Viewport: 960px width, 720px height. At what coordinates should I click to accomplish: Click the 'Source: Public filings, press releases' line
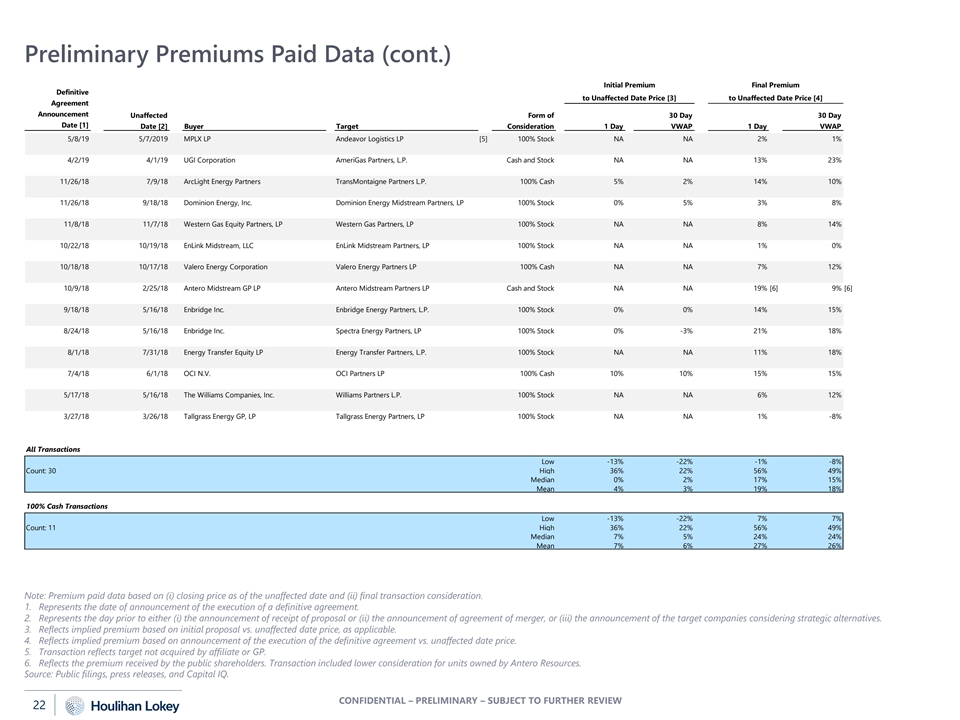[127, 675]
